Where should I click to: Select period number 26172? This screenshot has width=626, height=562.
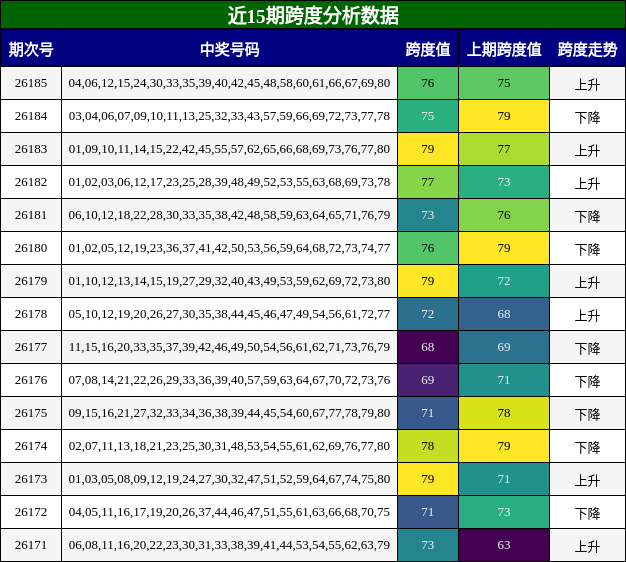[x=31, y=512]
